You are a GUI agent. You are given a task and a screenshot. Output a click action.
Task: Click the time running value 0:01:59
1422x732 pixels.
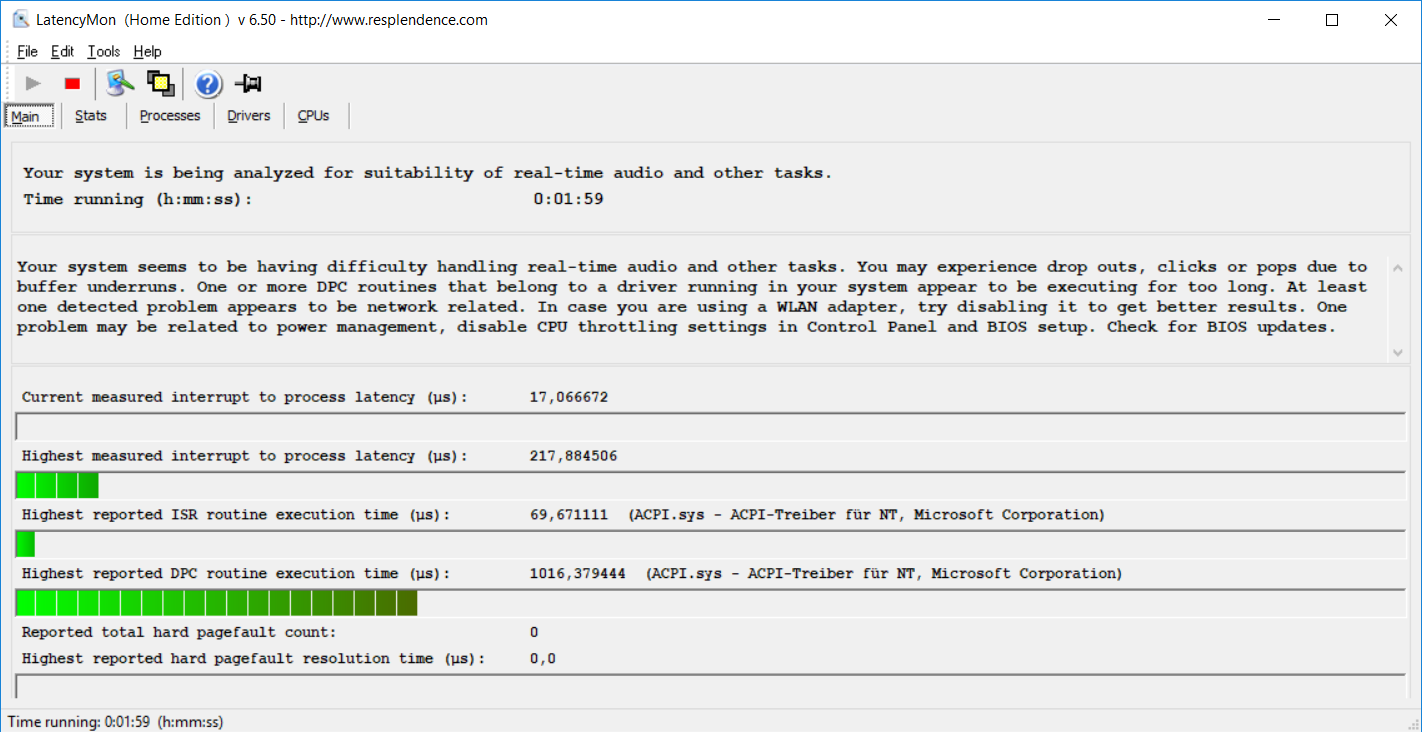point(568,199)
